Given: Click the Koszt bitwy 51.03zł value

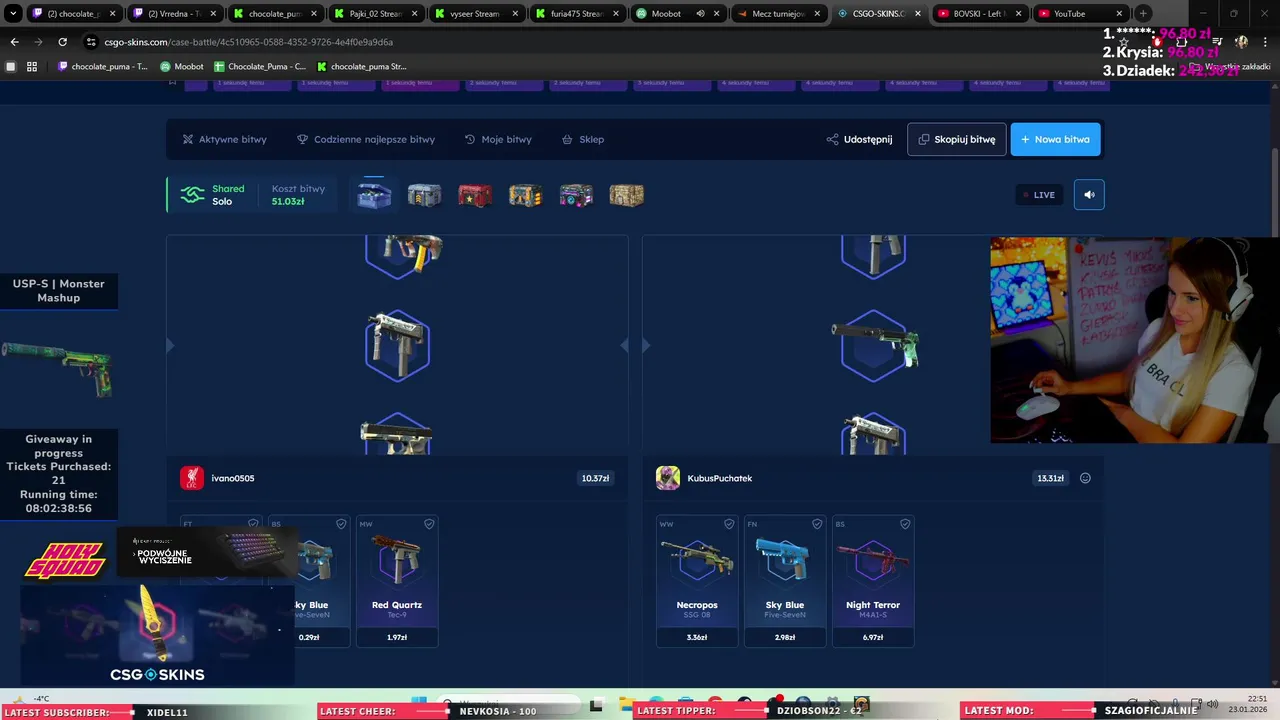Looking at the screenshot, I should [288, 201].
